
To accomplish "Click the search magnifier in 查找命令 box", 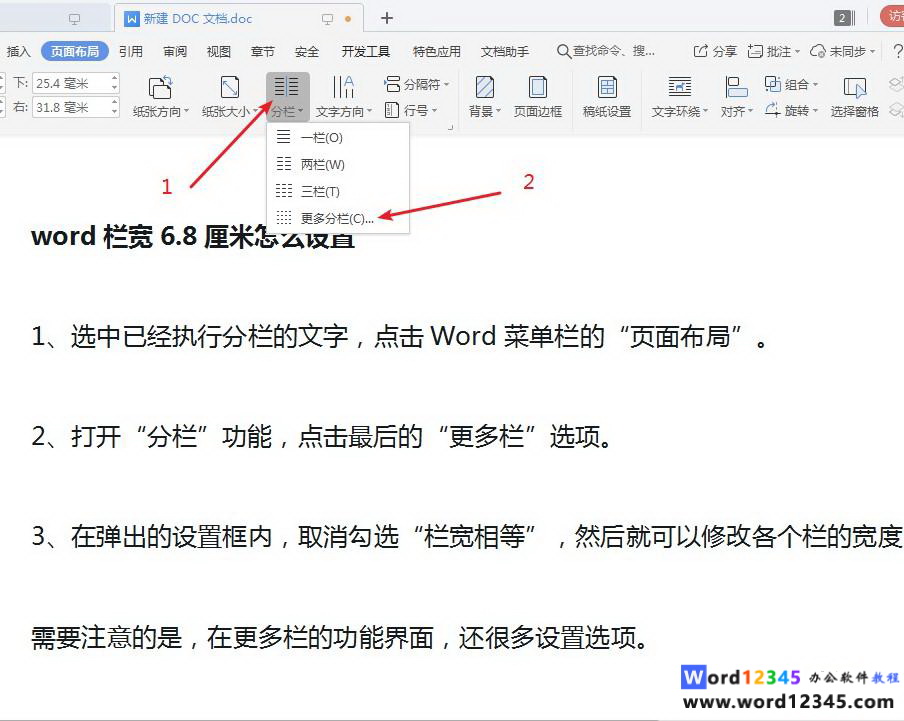I will pos(563,51).
